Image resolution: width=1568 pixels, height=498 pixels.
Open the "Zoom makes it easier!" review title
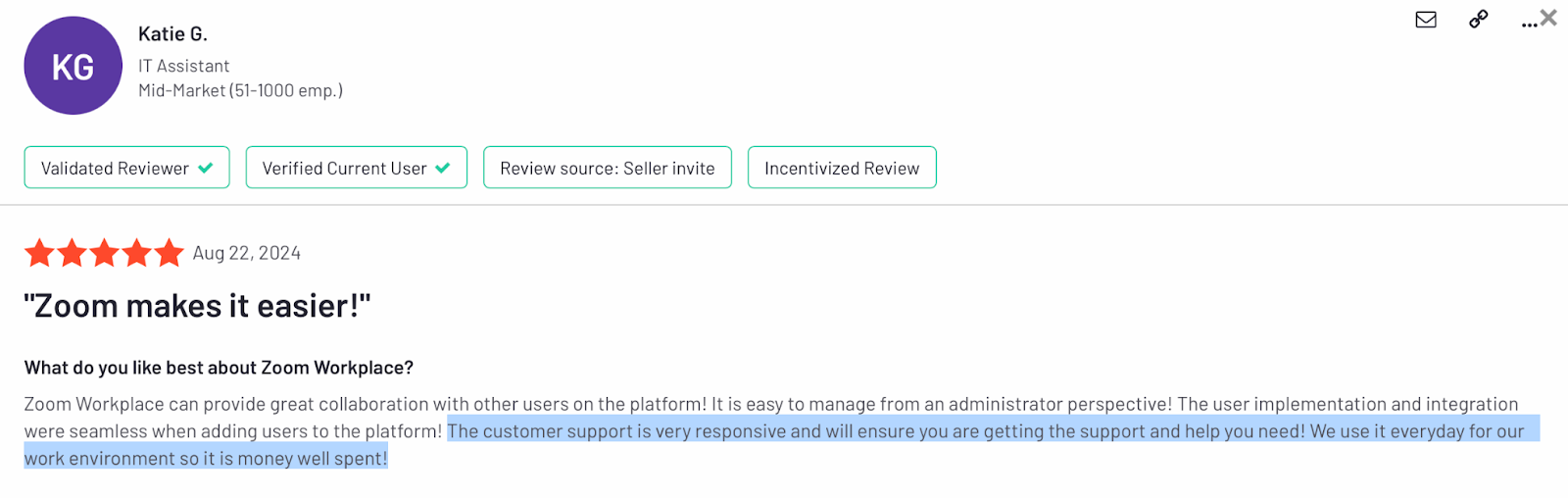point(197,306)
